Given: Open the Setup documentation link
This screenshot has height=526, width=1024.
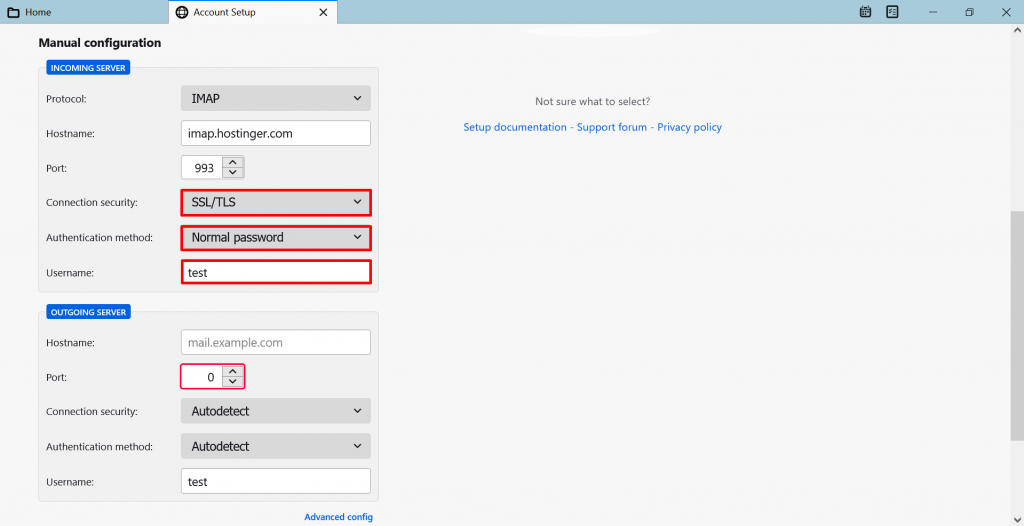Looking at the screenshot, I should (514, 127).
